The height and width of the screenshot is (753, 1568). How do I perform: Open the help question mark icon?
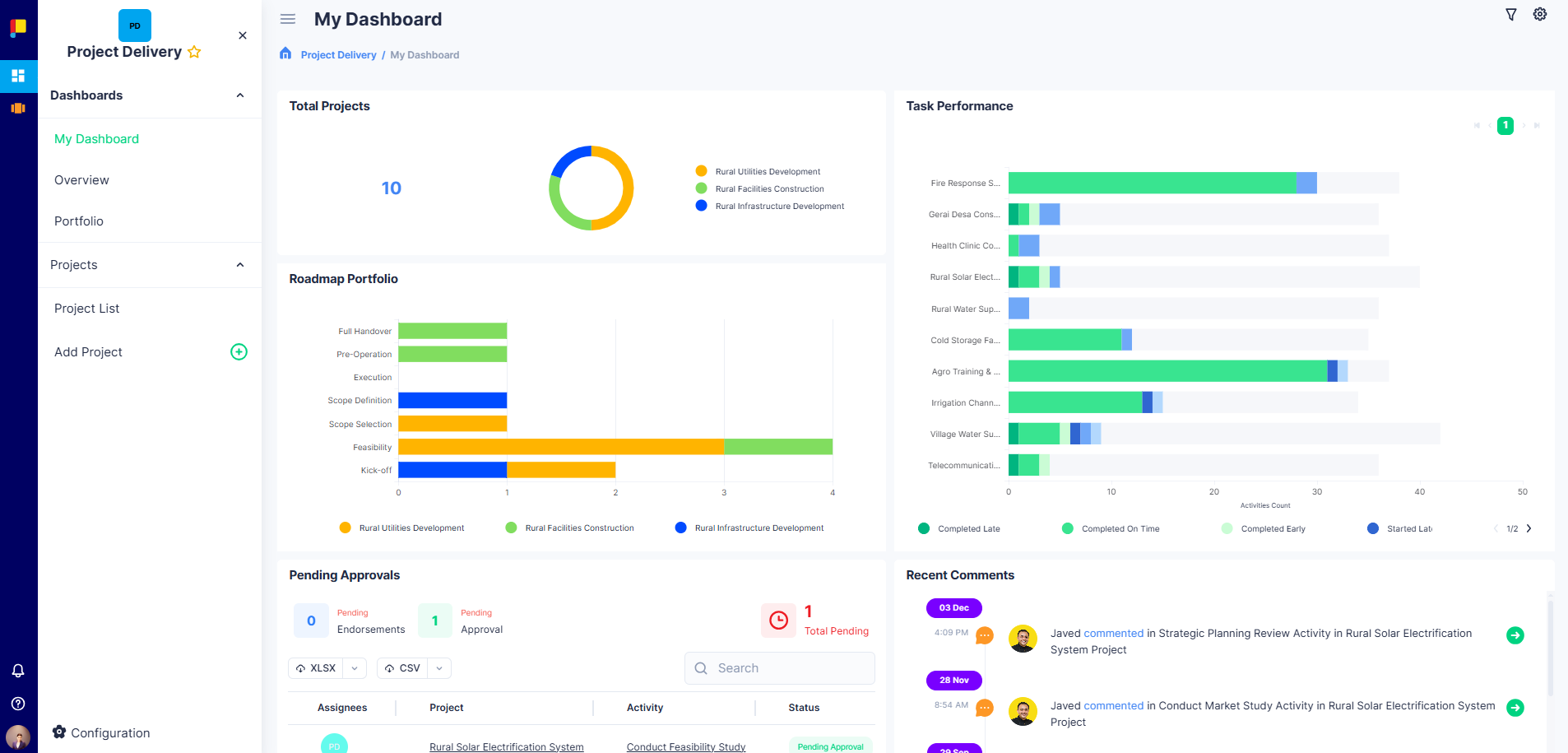pyautogui.click(x=18, y=704)
